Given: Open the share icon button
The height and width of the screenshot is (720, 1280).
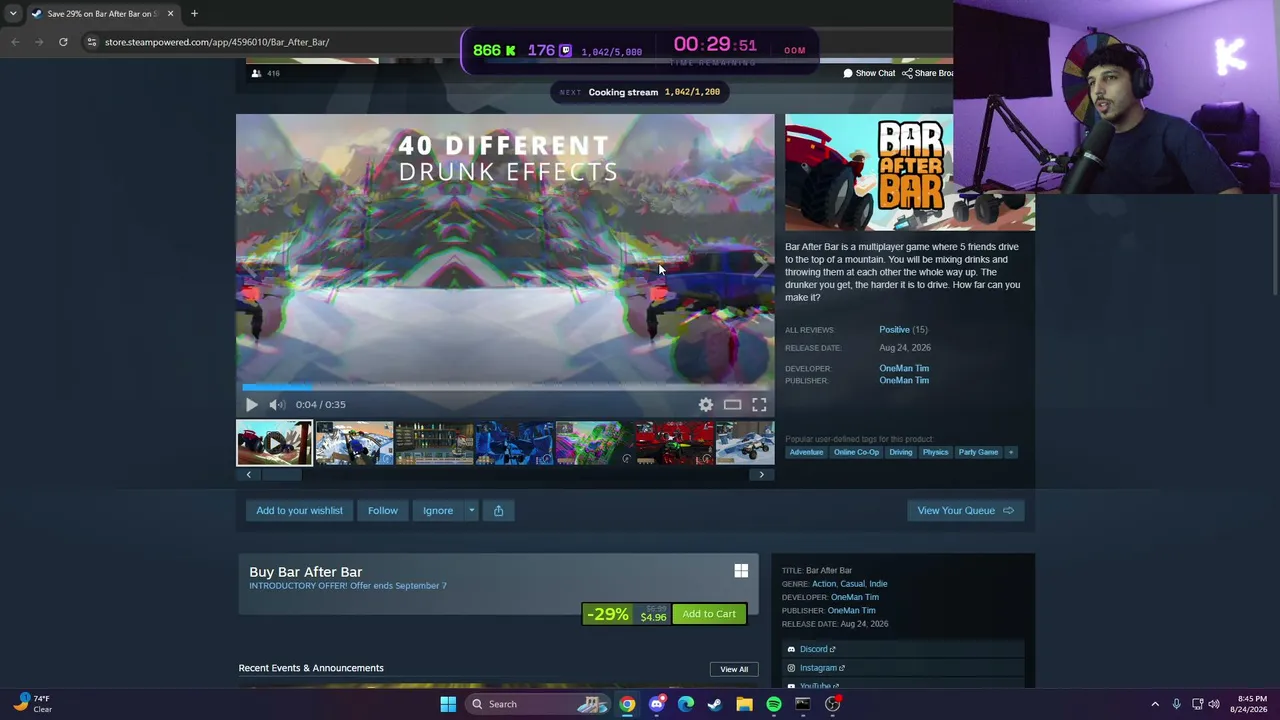Looking at the screenshot, I should (x=498, y=511).
